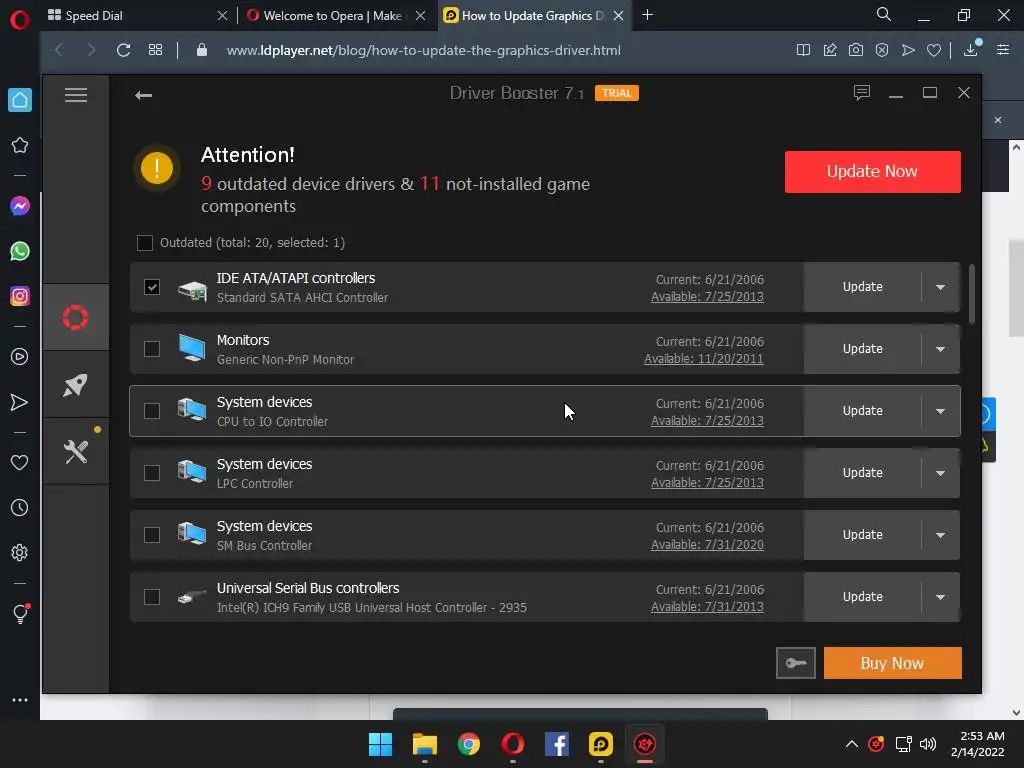
Task: Open a new Opera tab
Action: point(647,15)
